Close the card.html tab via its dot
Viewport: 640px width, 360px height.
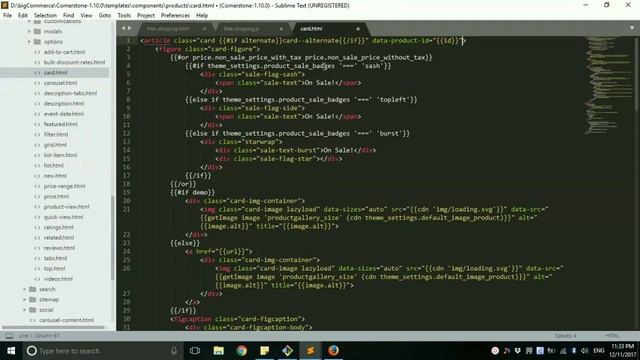[358, 29]
